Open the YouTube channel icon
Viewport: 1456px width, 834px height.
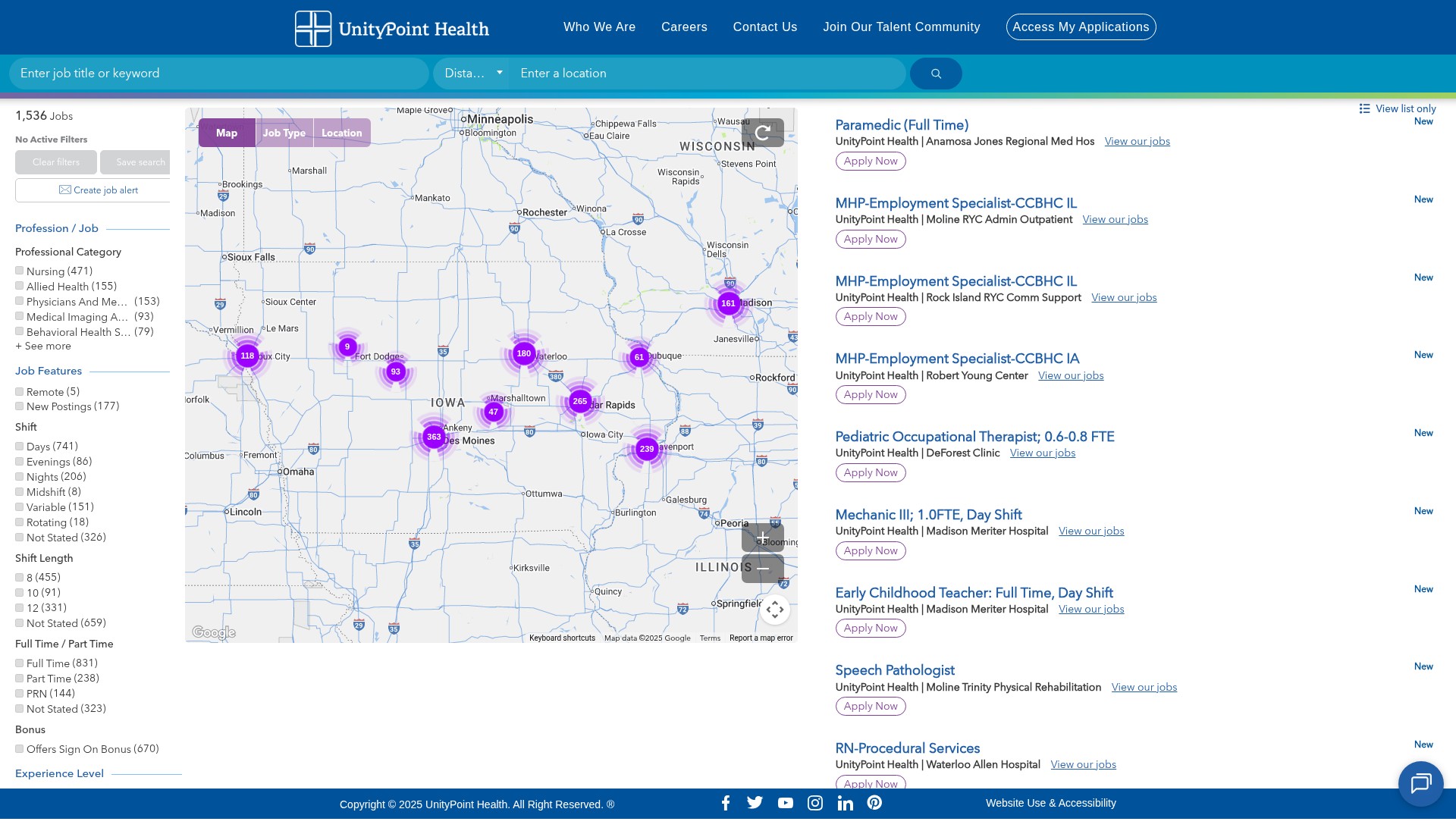pyautogui.click(x=786, y=803)
